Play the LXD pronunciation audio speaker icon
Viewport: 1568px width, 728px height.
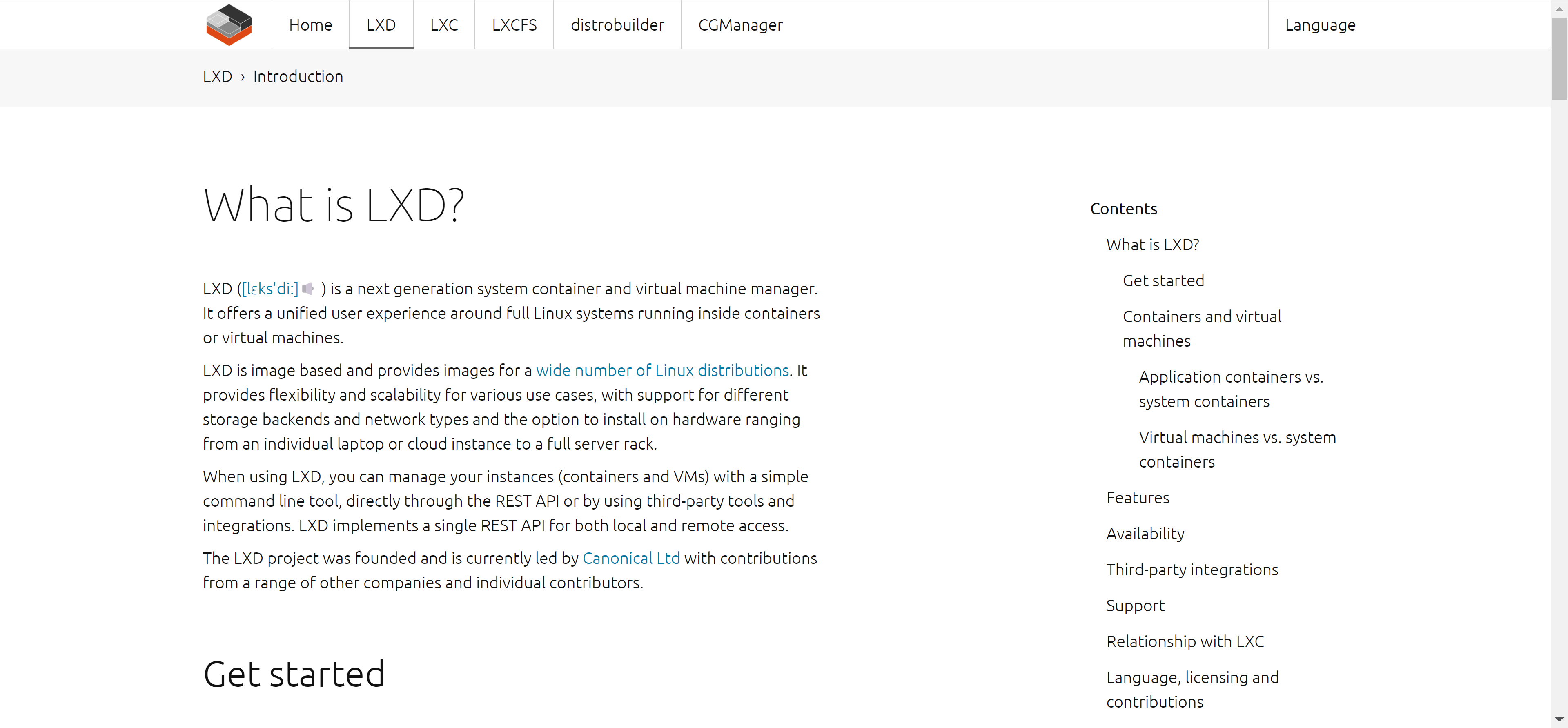pyautogui.click(x=308, y=289)
